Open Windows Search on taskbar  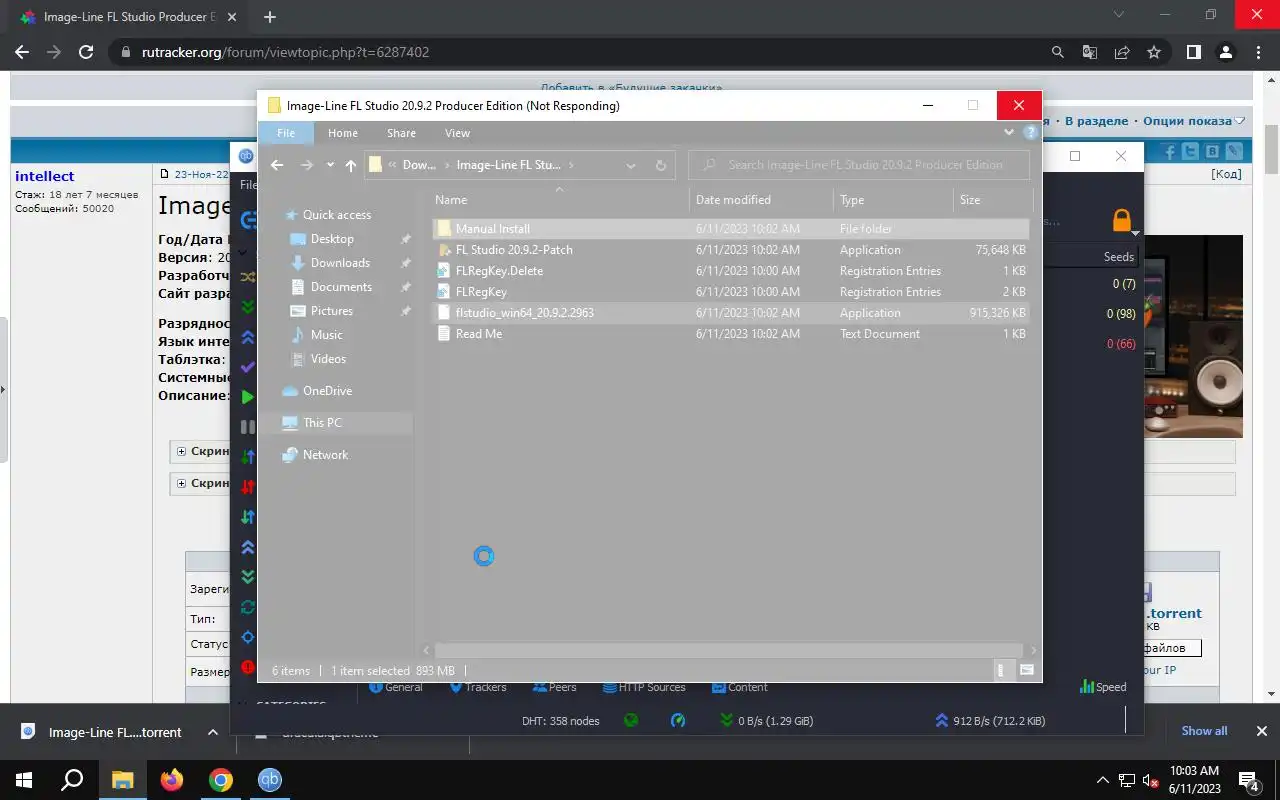tap(73, 780)
